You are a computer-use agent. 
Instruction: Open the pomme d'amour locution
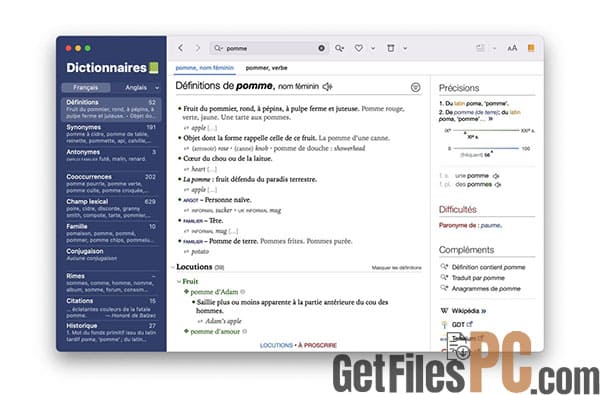pyautogui.click(x=215, y=331)
